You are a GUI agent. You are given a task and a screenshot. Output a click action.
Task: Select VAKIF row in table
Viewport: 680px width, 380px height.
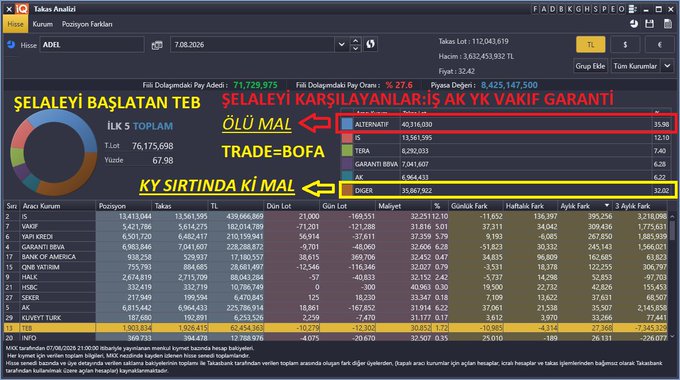pos(336,226)
